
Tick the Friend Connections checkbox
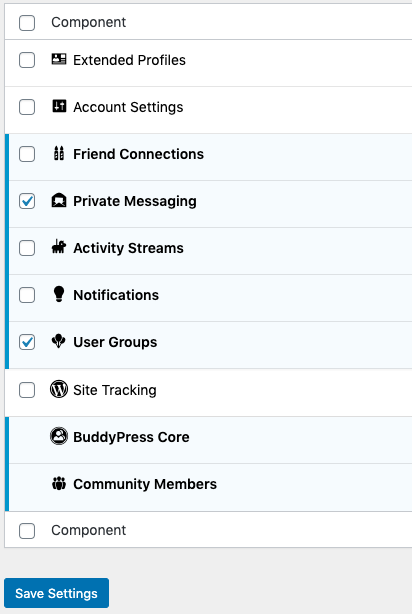(x=27, y=154)
